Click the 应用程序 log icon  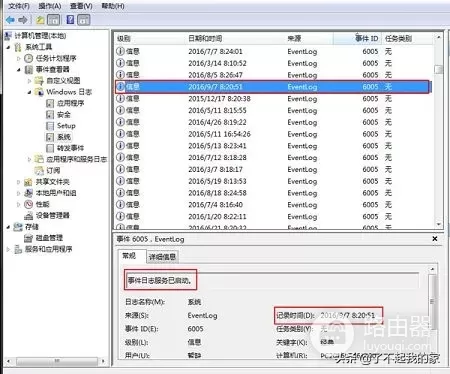[50, 103]
